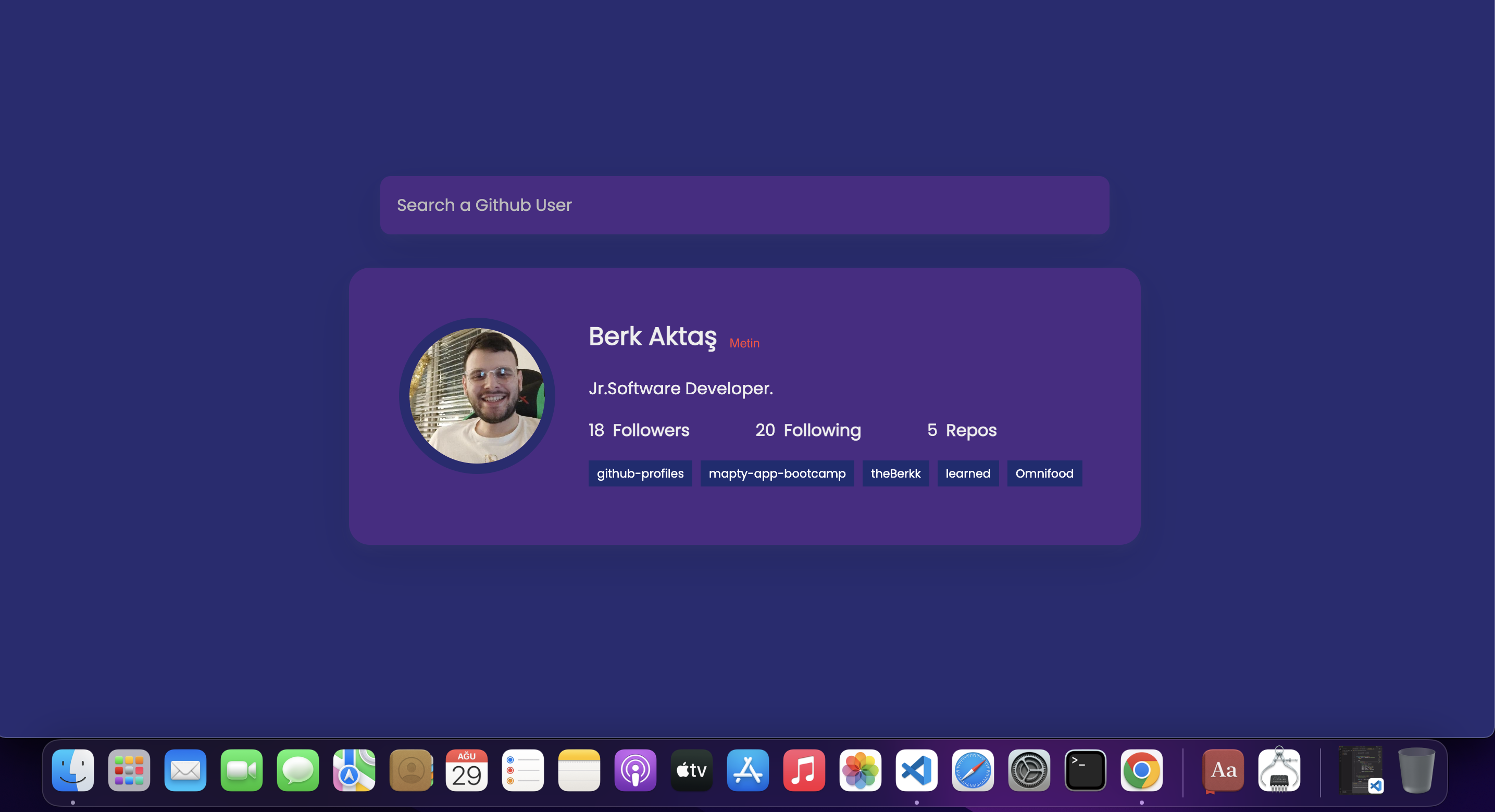Image resolution: width=1495 pixels, height=812 pixels.
Task: Click the learned repository tag
Action: 967,473
